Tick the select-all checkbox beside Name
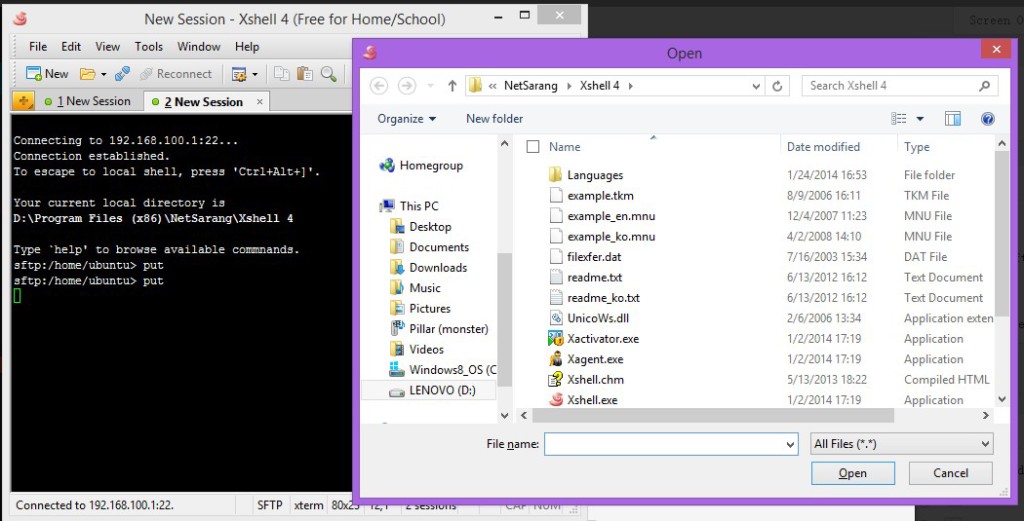Screen dimensions: 1024x521 [x=533, y=147]
